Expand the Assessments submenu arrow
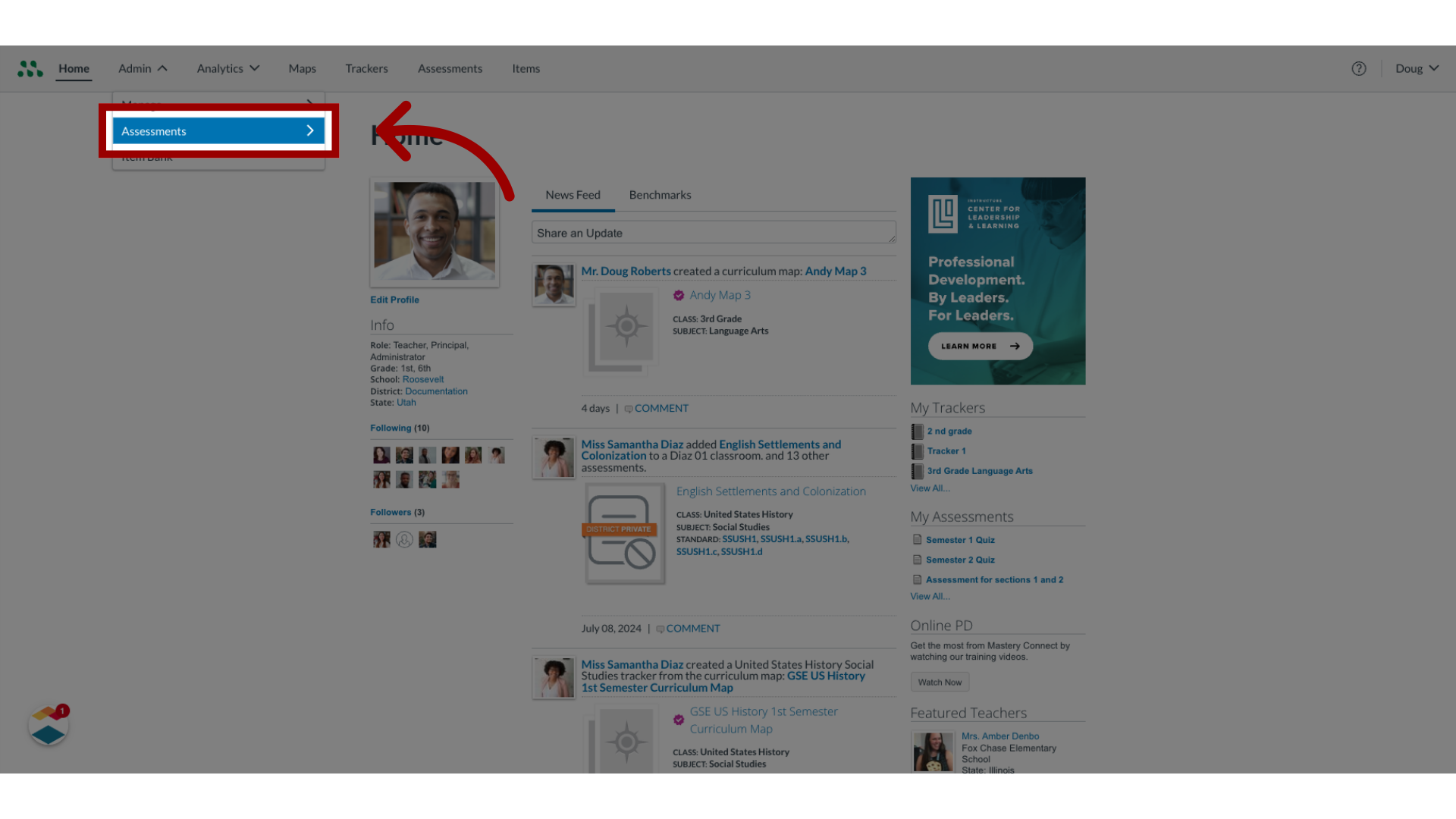Image resolution: width=1456 pixels, height=819 pixels. pyautogui.click(x=310, y=131)
